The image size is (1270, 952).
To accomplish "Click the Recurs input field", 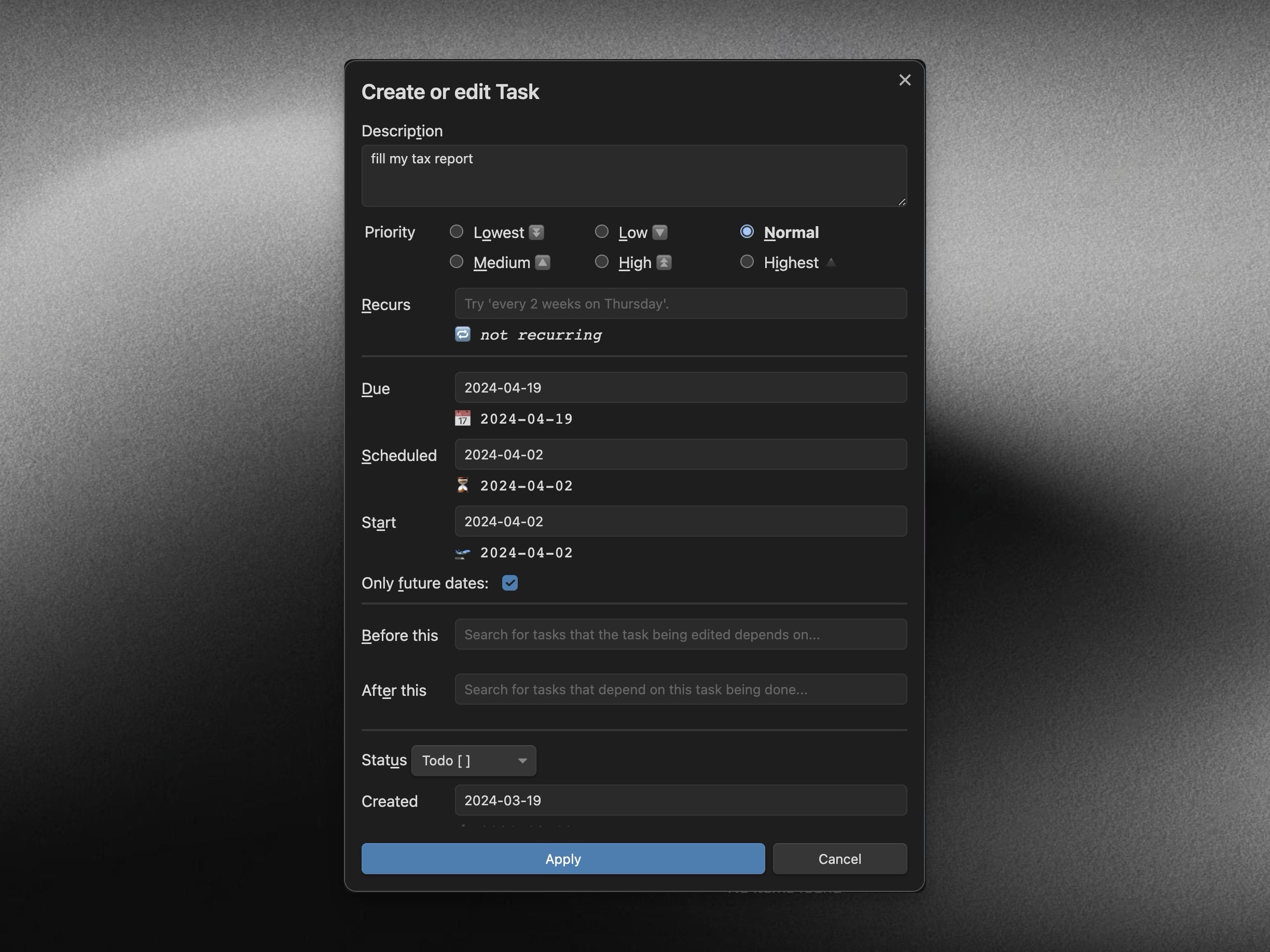I will click(680, 303).
